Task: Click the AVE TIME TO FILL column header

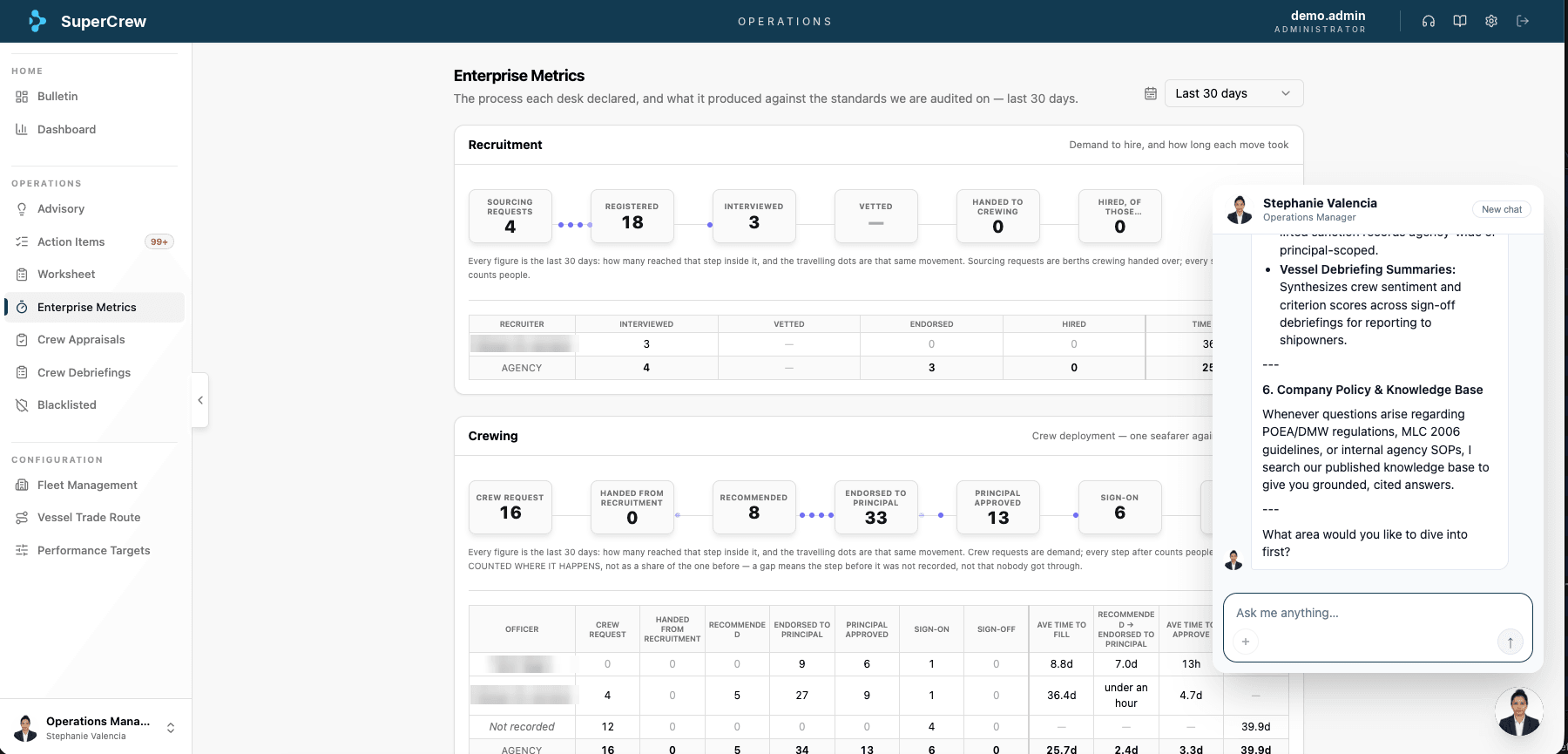Action: (1061, 629)
